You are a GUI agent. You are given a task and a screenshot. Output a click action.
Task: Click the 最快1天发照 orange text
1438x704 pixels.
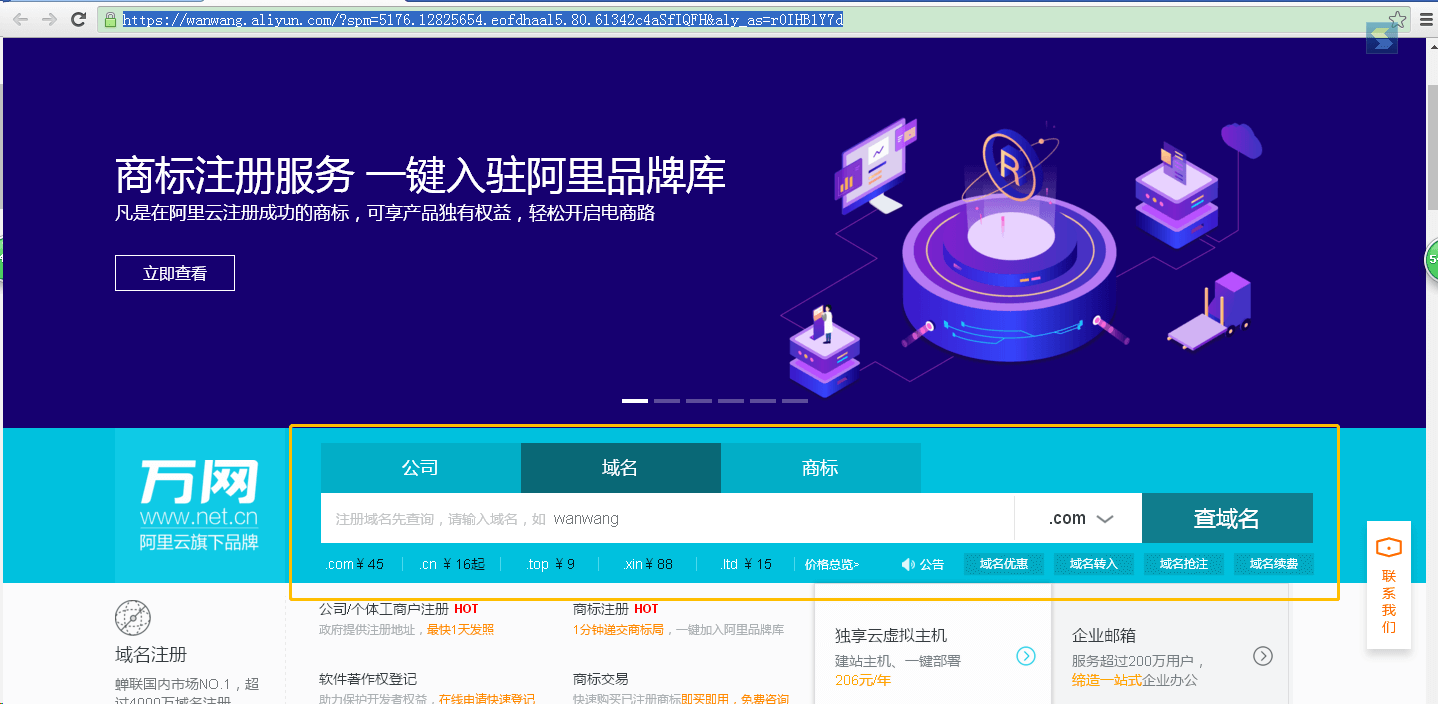click(460, 630)
